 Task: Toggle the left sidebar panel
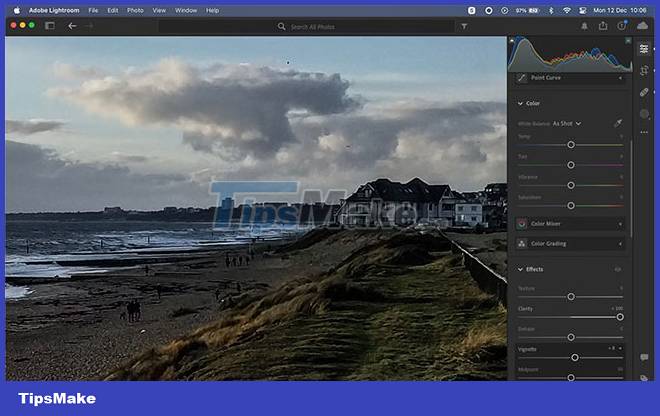[50, 26]
